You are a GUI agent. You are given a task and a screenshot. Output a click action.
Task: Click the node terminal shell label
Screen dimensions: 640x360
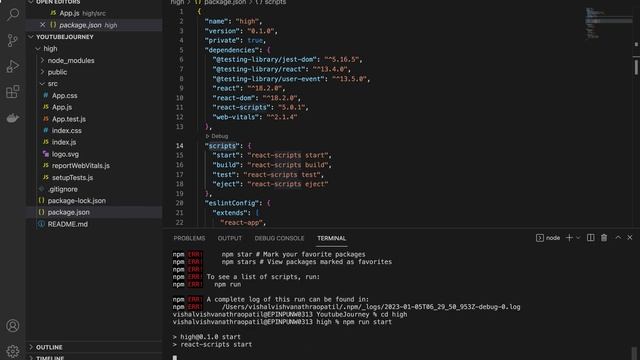tap(548, 238)
